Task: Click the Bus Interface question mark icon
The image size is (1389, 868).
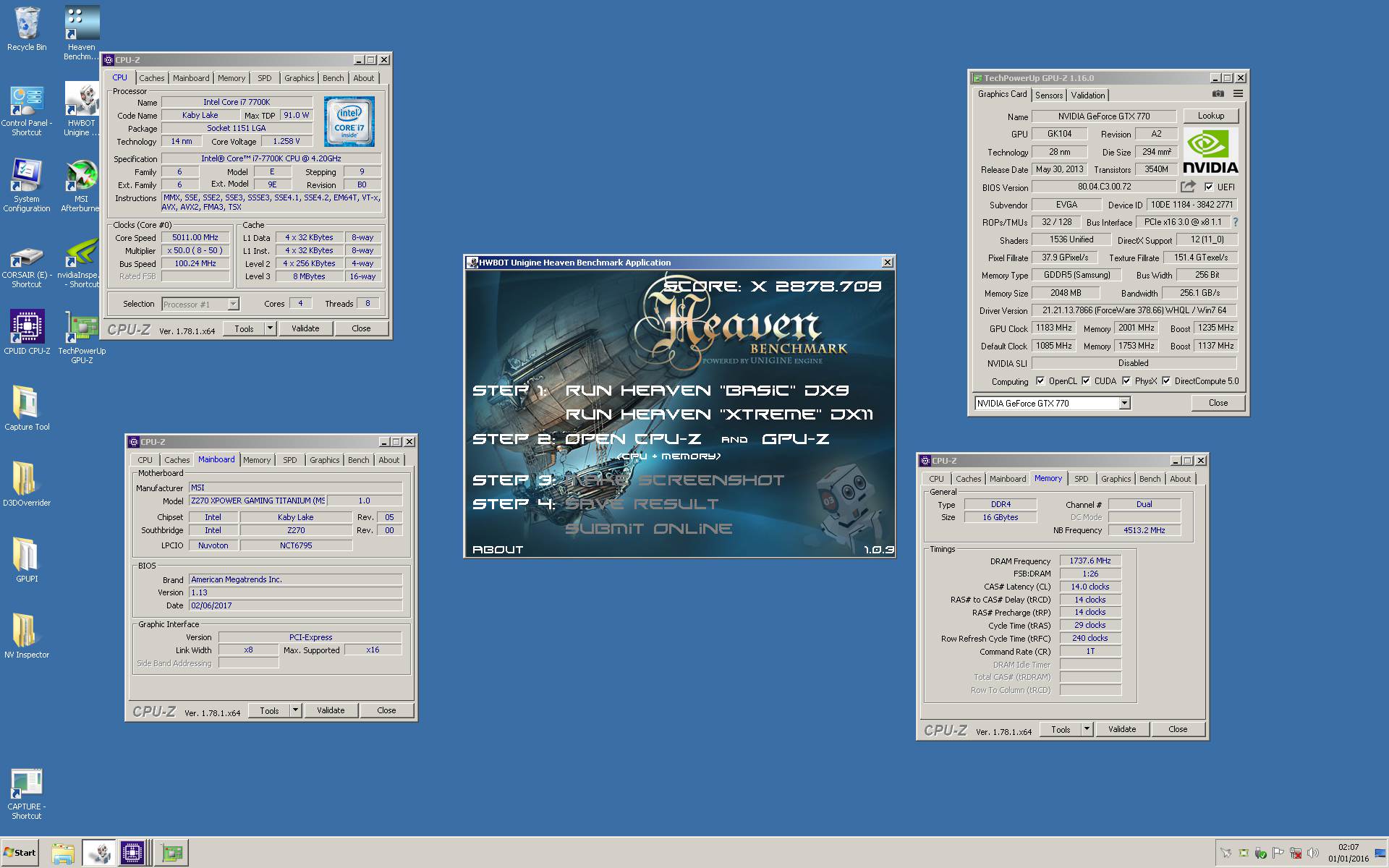Action: point(1236,222)
